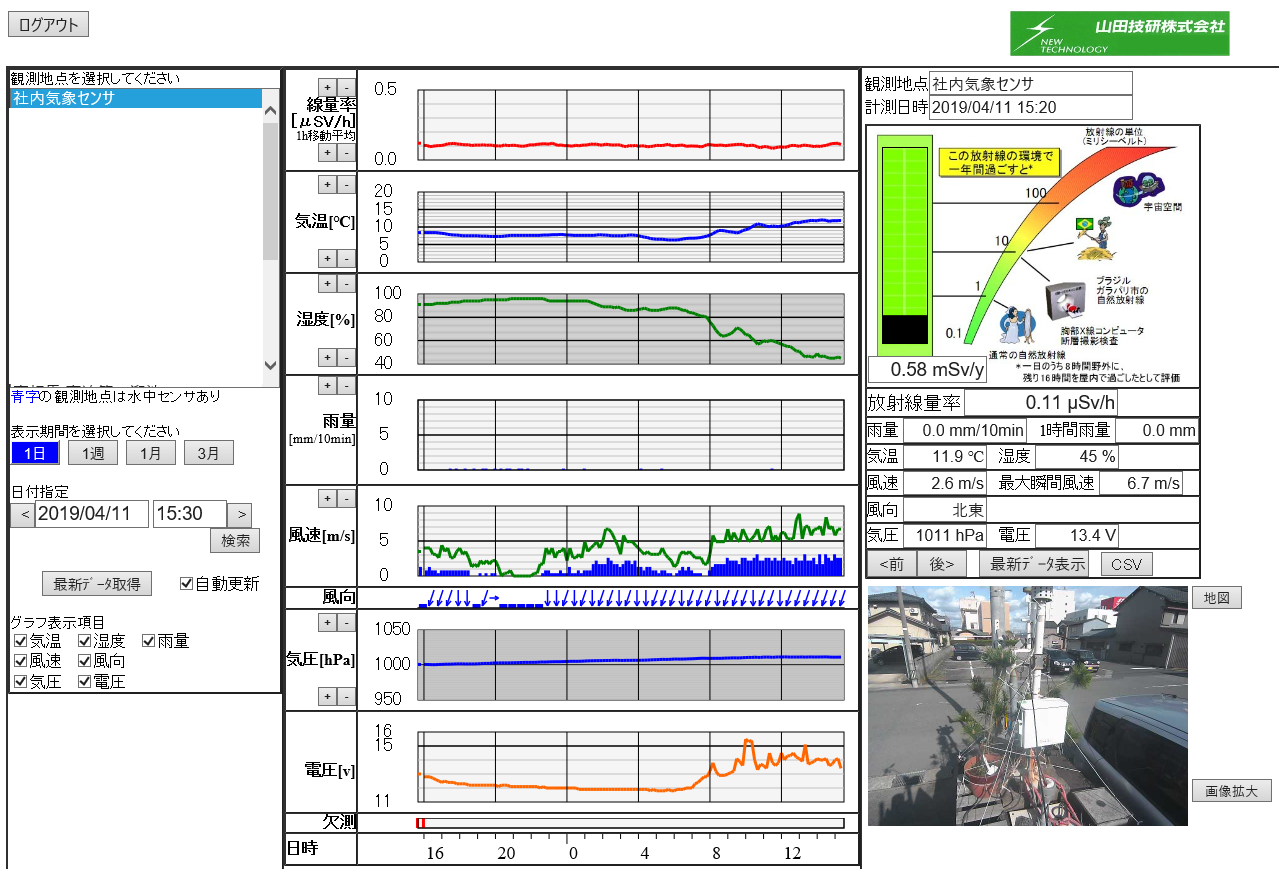Go to previous date with the < arrow
The height and width of the screenshot is (869, 1279).
click(22, 515)
